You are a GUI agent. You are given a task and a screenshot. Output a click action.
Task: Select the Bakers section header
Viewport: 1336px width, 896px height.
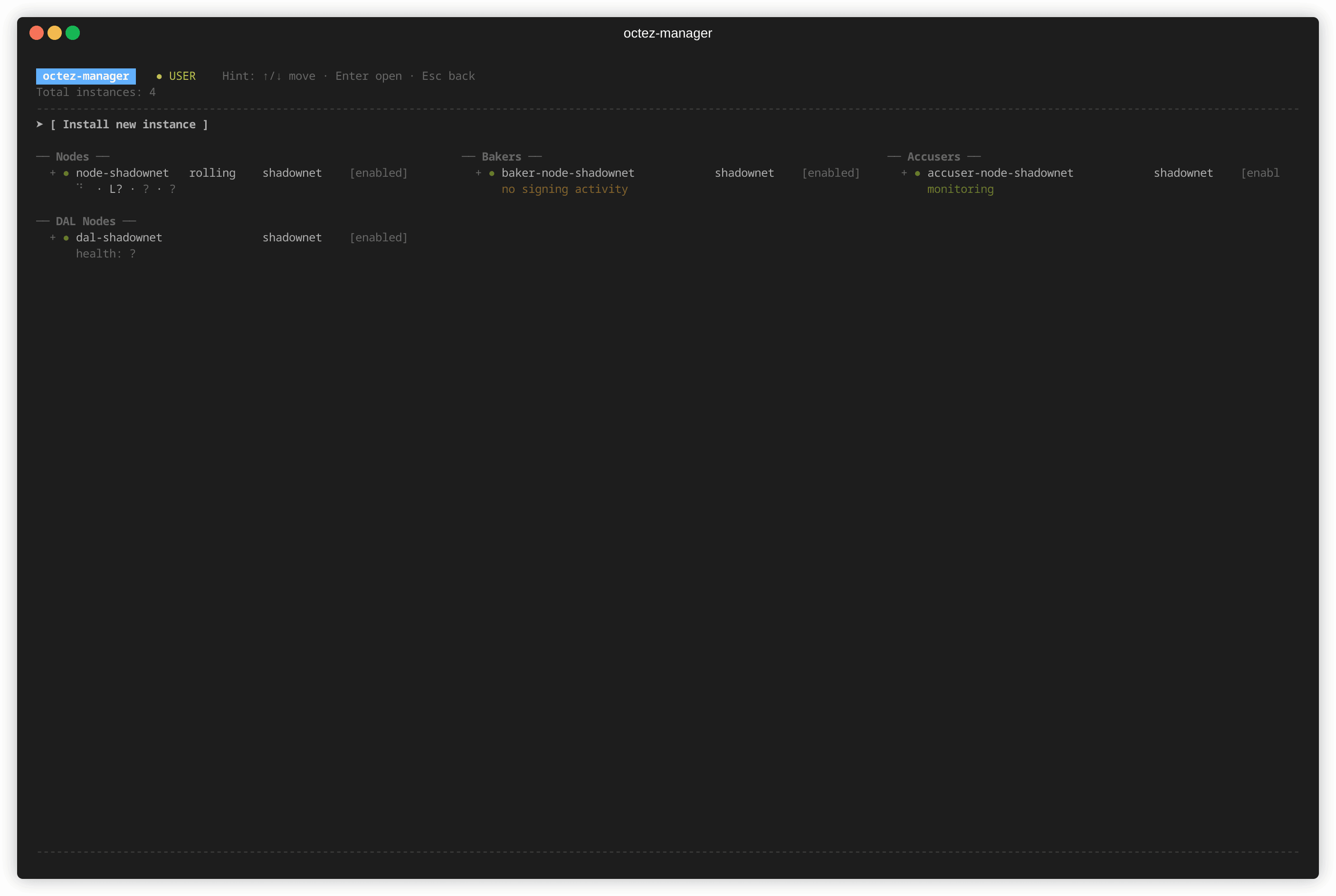click(x=501, y=157)
